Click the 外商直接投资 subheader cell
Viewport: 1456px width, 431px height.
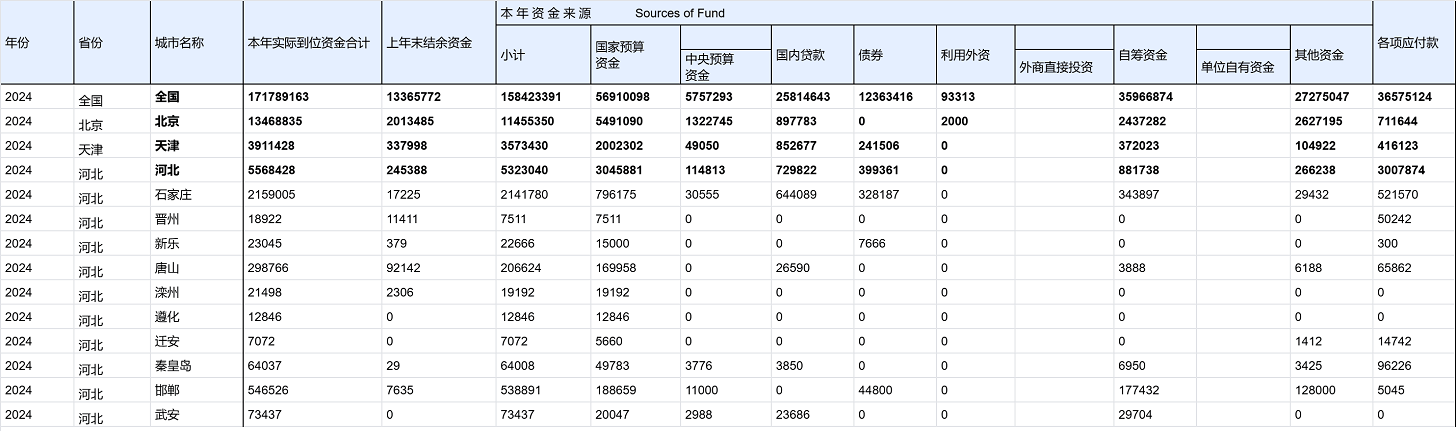click(1062, 67)
